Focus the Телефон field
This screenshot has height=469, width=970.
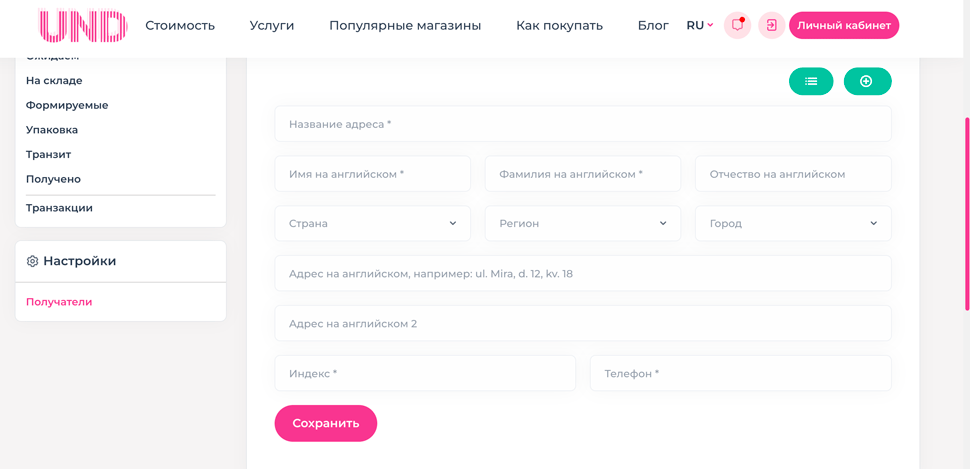(x=740, y=373)
